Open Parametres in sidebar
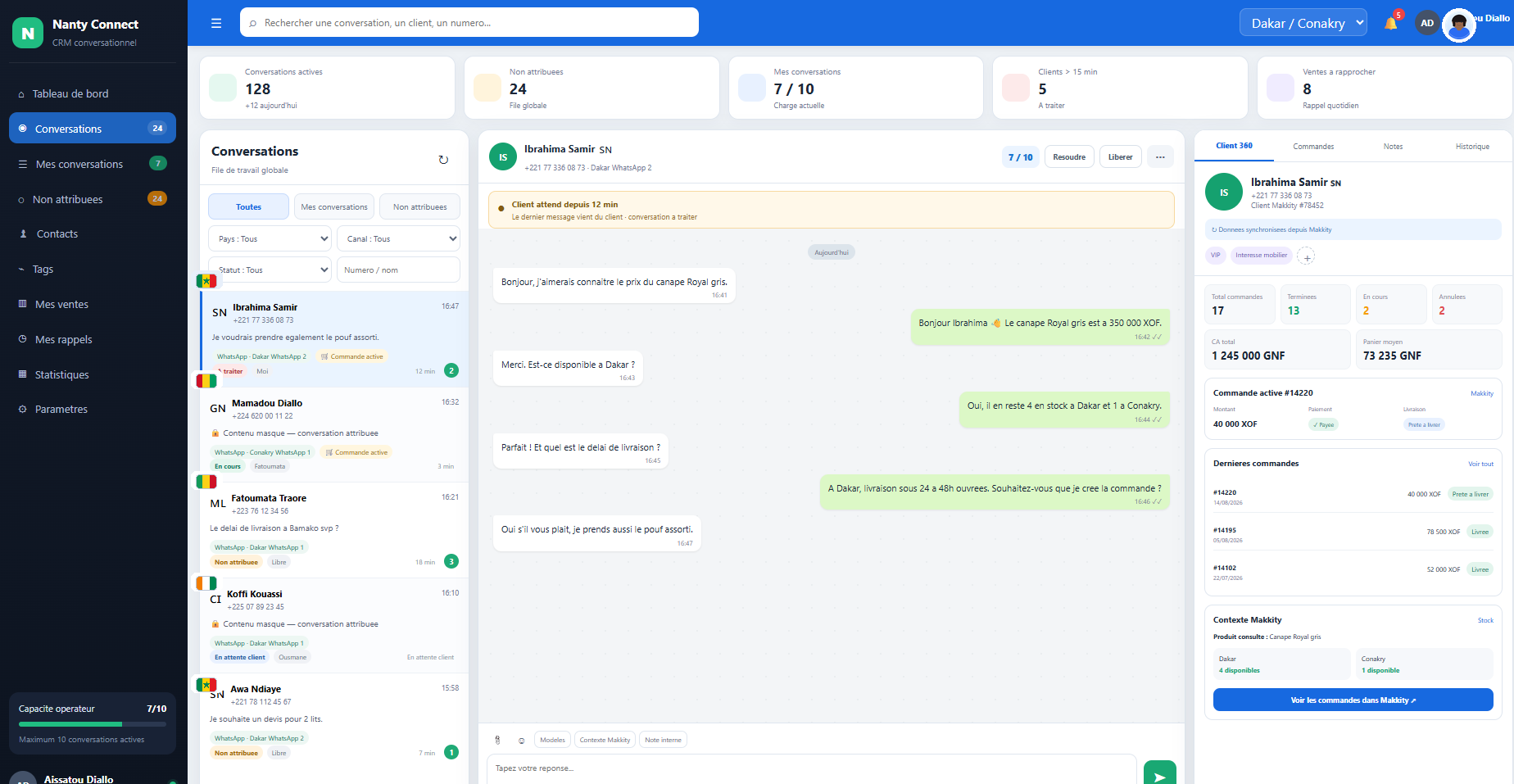Viewport: 1514px width, 784px height. (93, 409)
